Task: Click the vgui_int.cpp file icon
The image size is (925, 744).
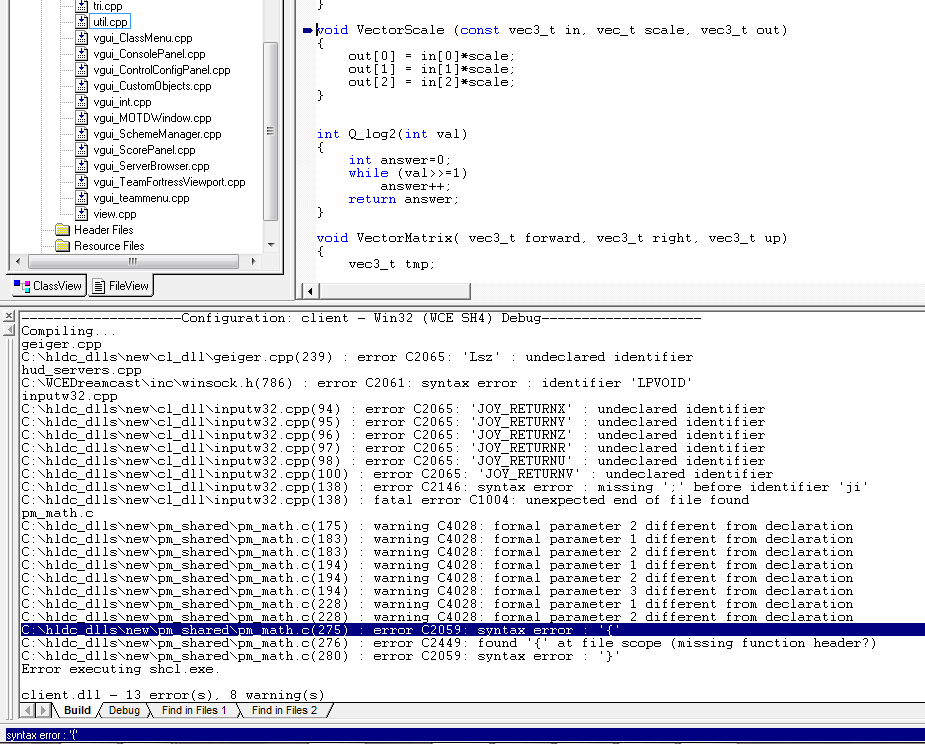Action: point(82,102)
